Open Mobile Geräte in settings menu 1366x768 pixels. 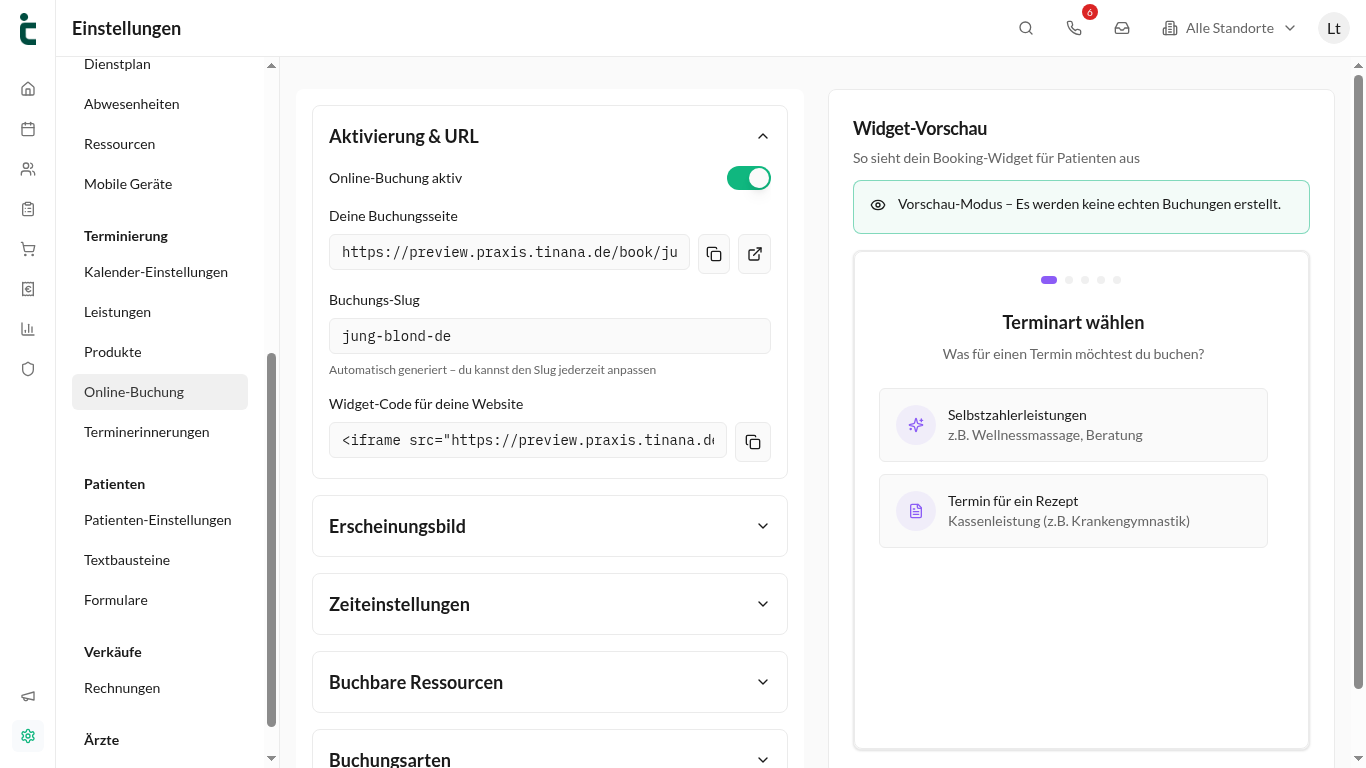[160, 184]
